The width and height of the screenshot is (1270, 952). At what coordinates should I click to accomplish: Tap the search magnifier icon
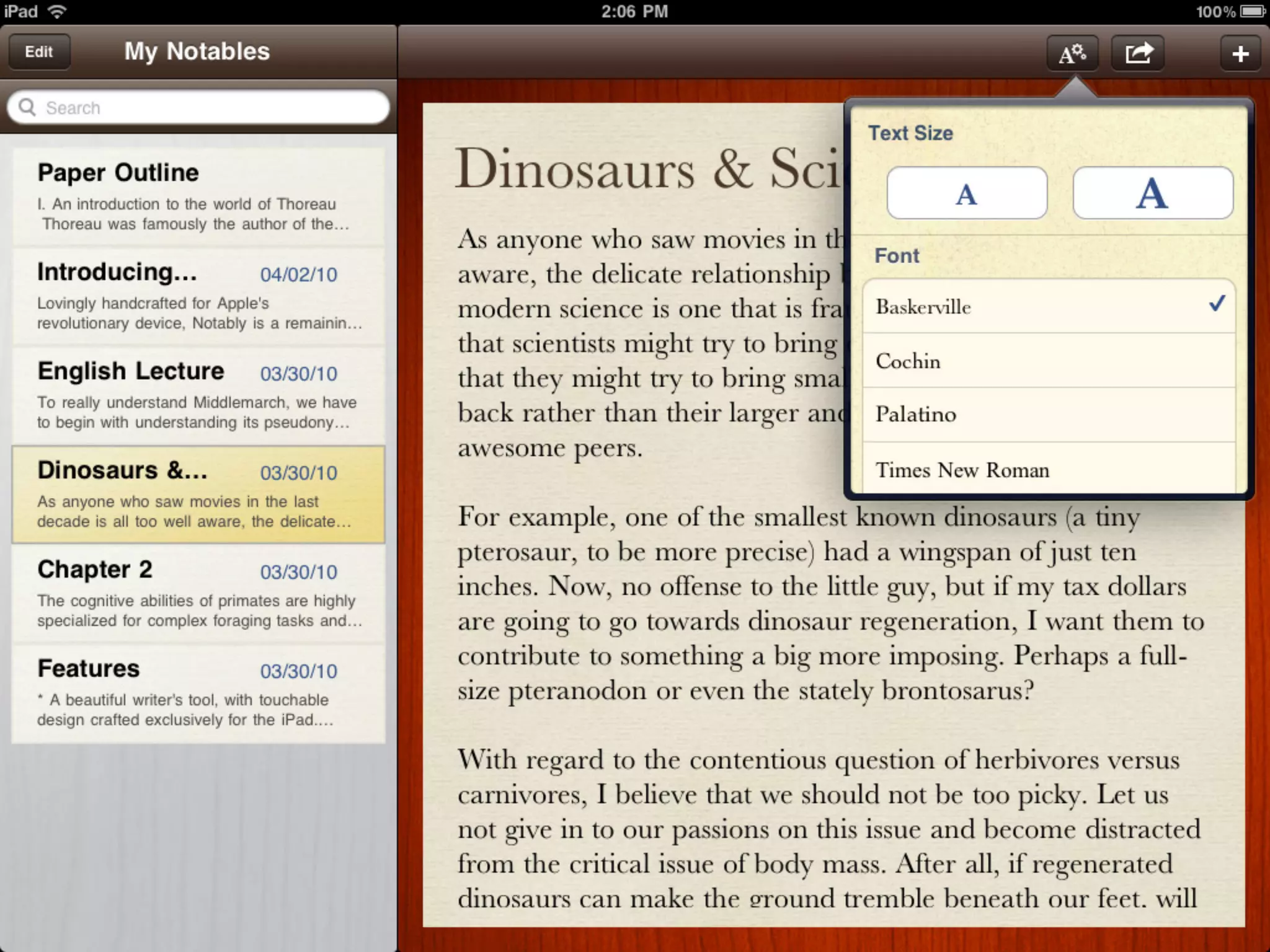(27, 107)
